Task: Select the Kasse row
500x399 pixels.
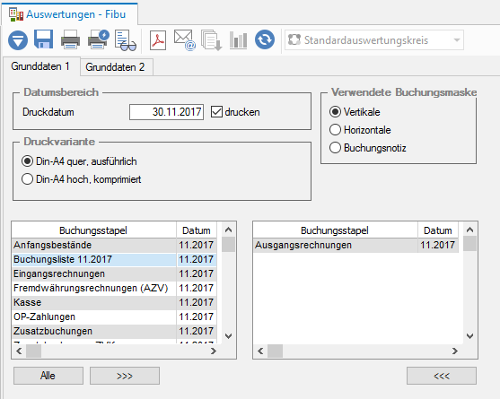Action: [x=114, y=302]
